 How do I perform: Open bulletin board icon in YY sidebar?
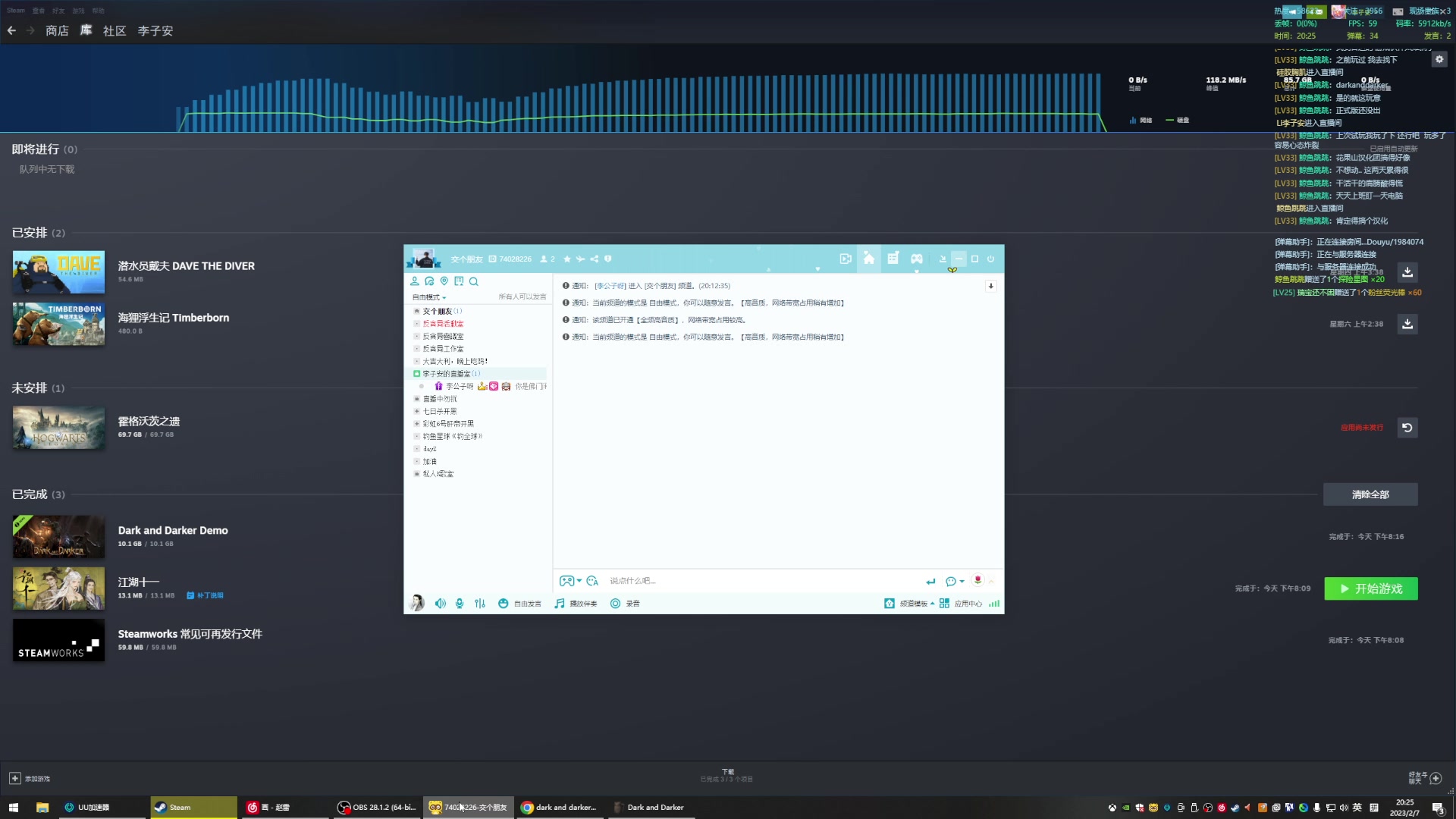point(459,281)
